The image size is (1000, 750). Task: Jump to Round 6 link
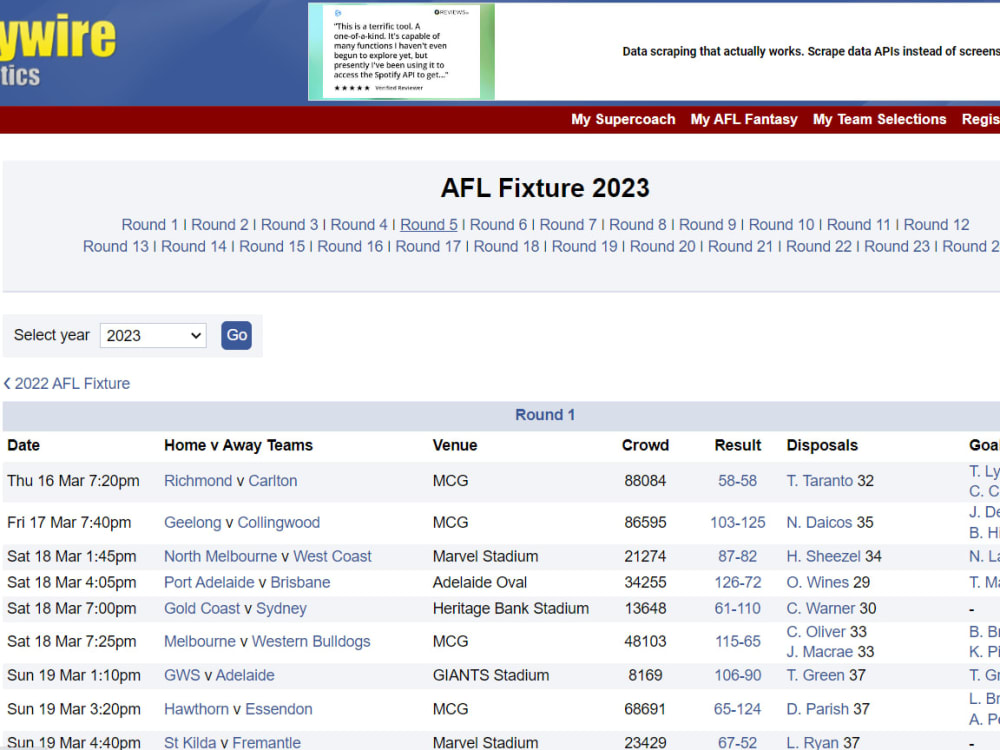click(499, 224)
